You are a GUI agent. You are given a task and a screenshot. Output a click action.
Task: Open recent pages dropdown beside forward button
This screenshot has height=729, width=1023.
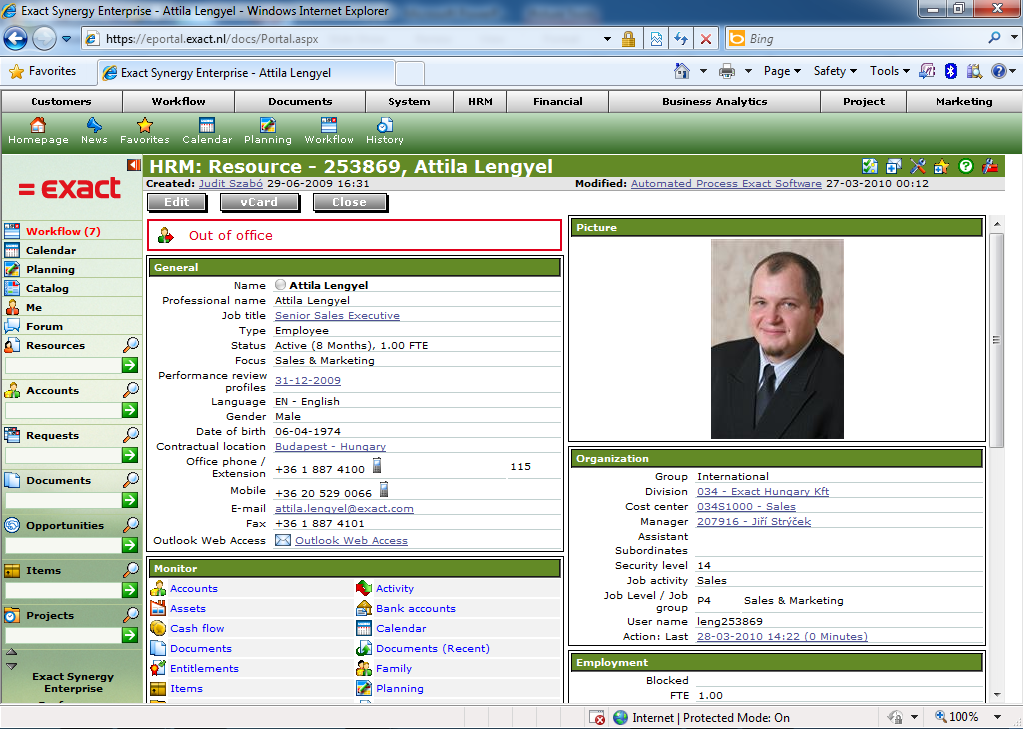(x=67, y=39)
